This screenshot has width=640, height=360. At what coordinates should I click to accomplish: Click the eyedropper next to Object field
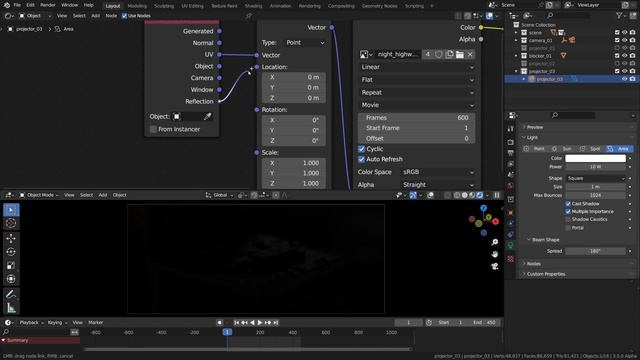[207, 117]
